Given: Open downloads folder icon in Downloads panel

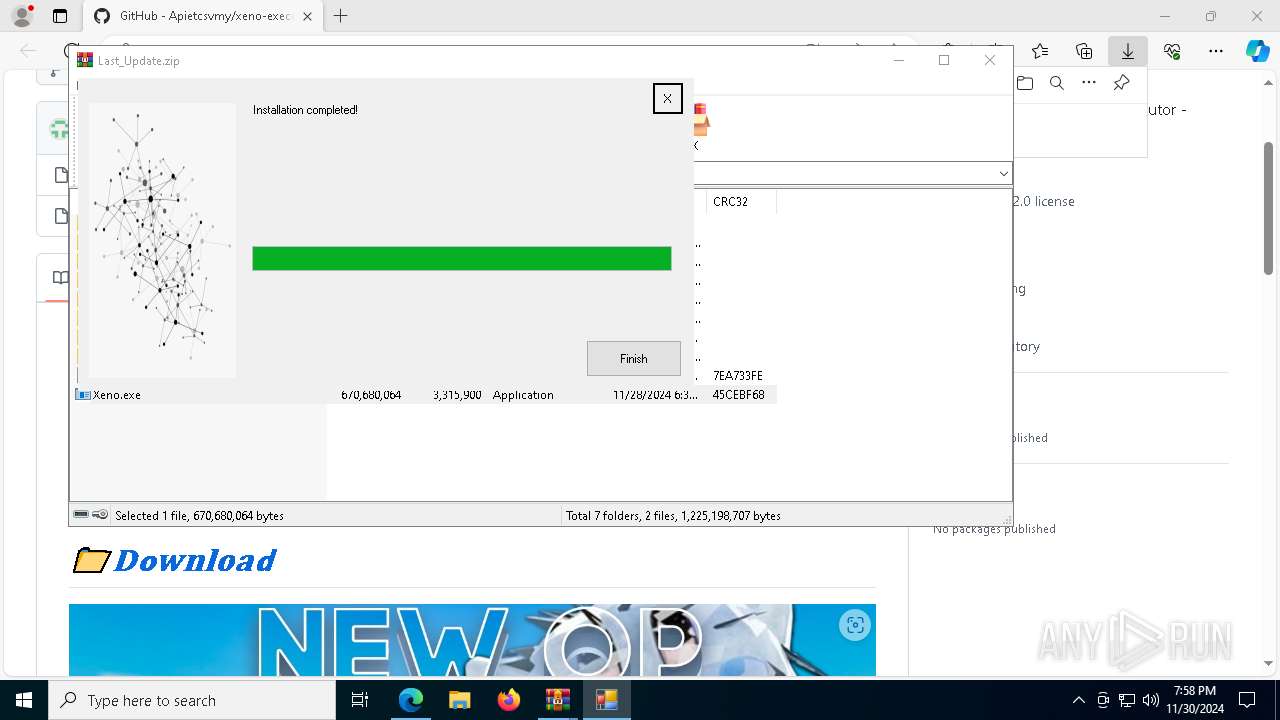Looking at the screenshot, I should (x=1025, y=83).
